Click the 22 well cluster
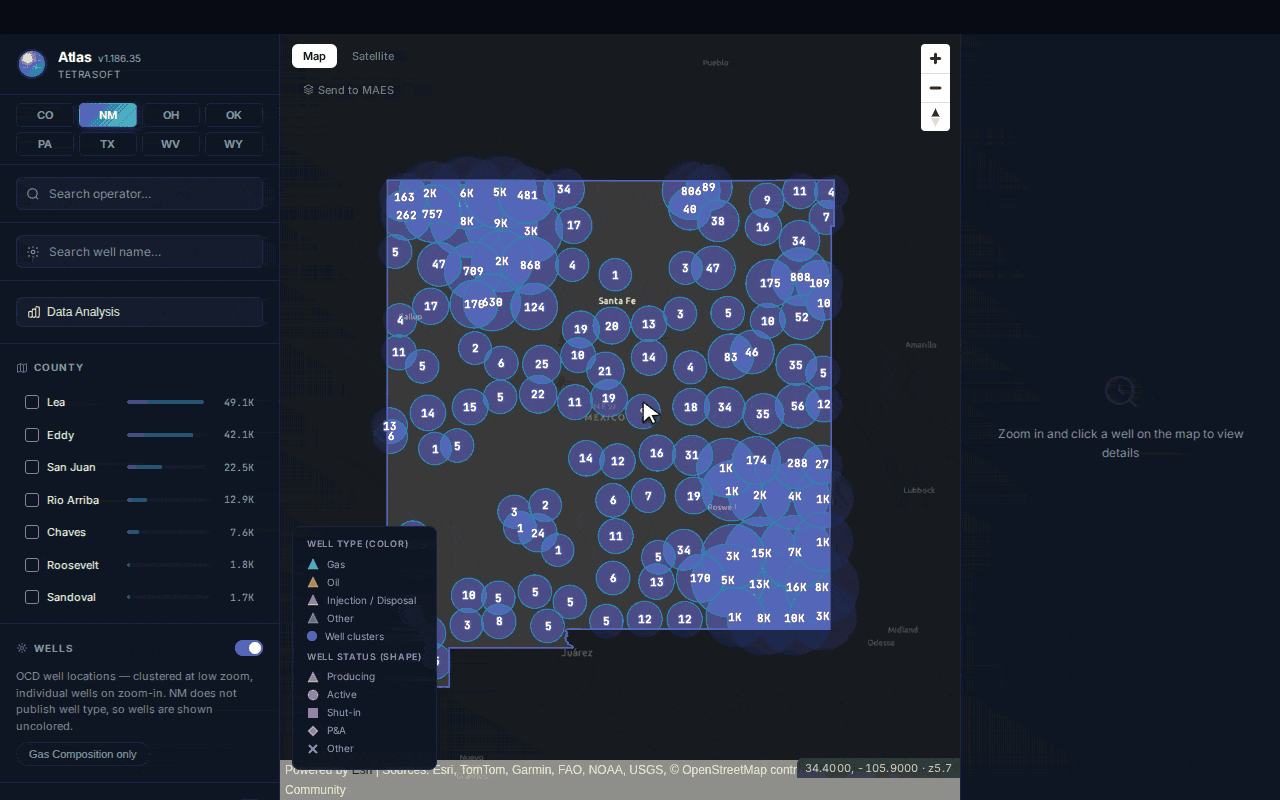This screenshot has width=1280, height=800. [538, 394]
